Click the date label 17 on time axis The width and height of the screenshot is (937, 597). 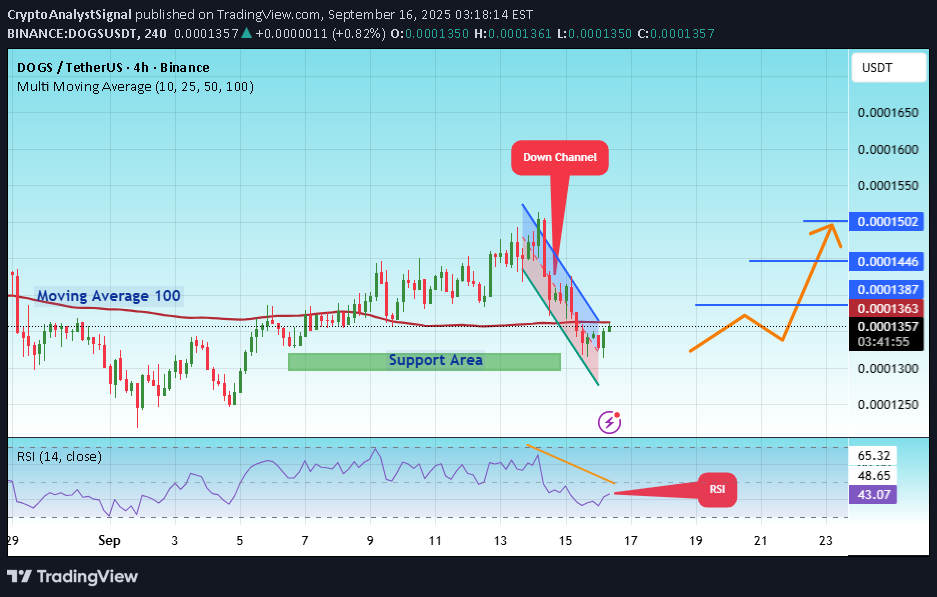click(x=630, y=541)
